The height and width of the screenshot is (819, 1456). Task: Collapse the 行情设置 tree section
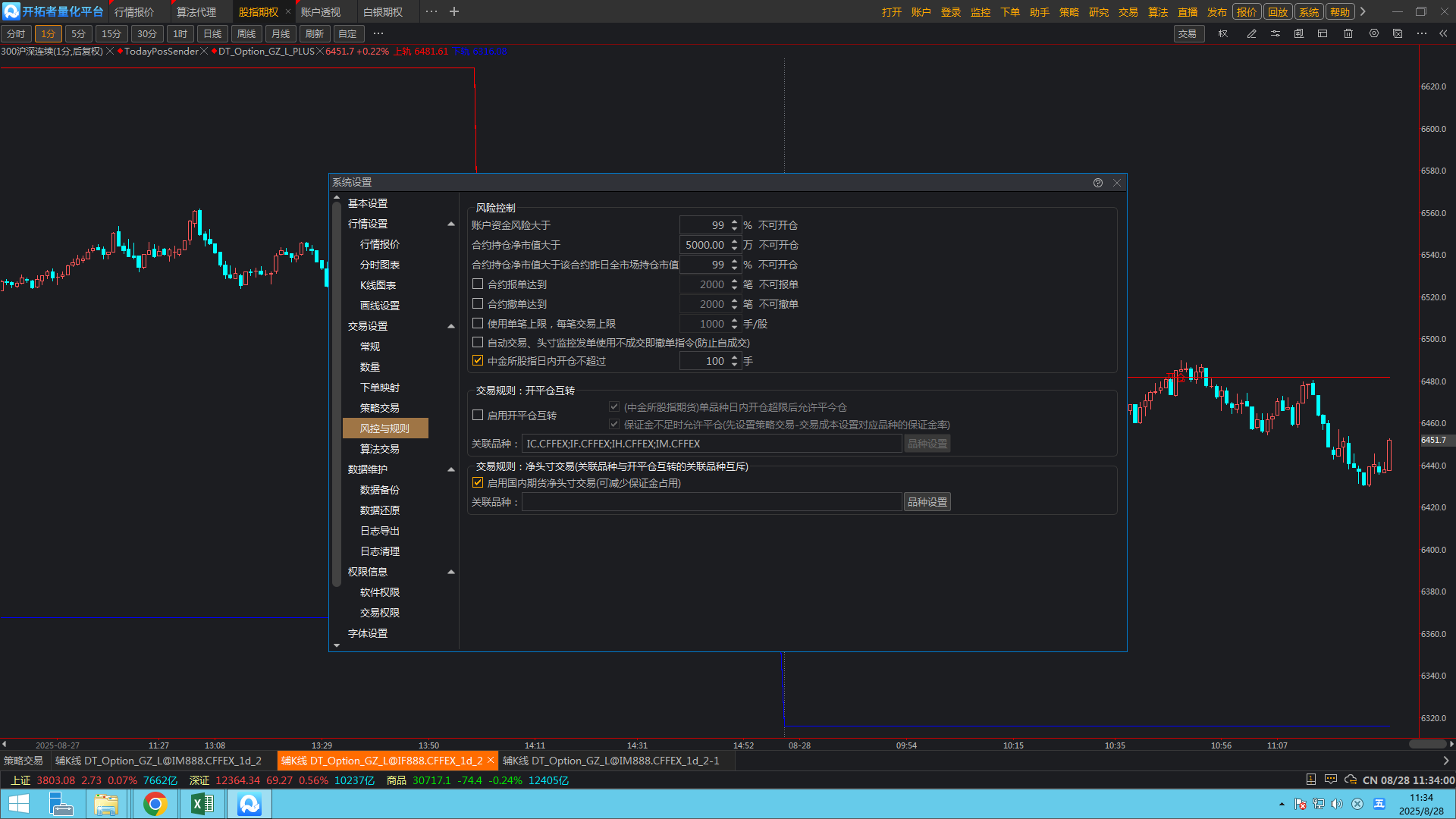click(x=451, y=224)
